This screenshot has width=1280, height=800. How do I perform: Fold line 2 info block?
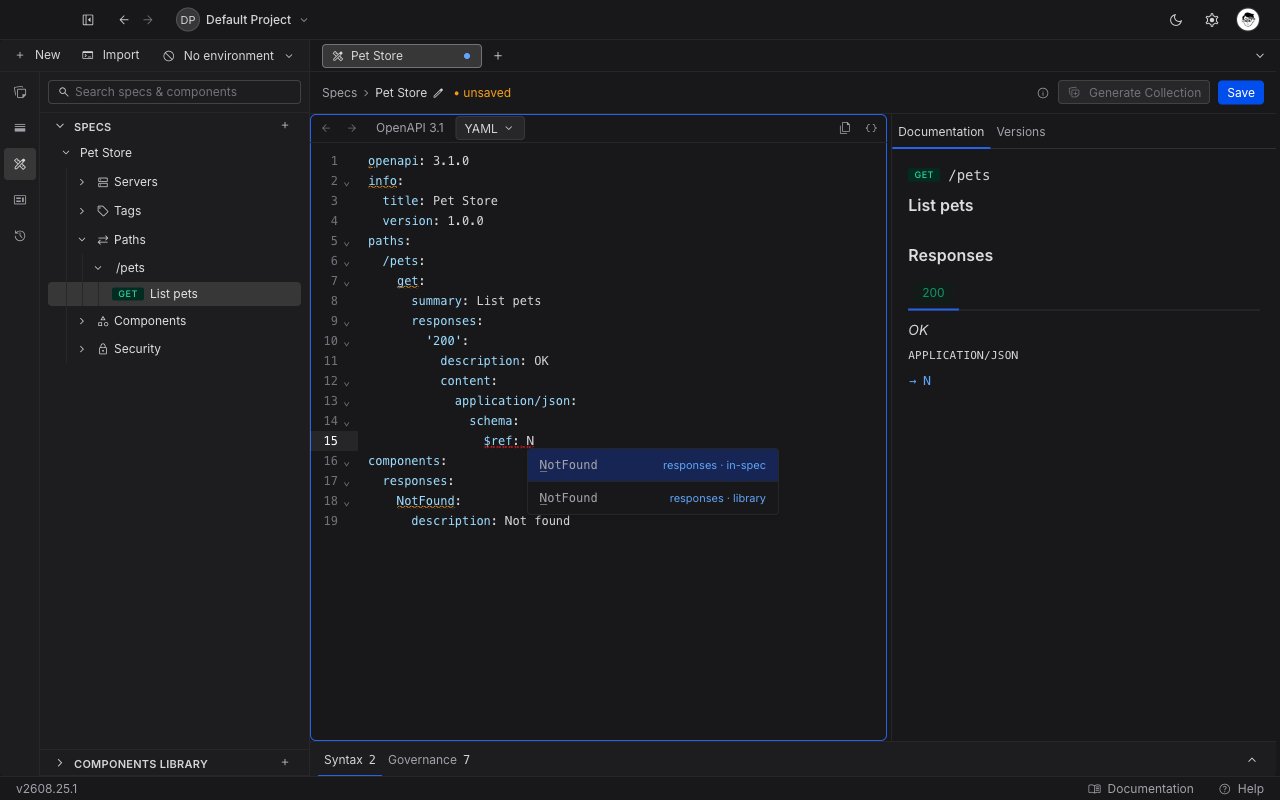347,182
